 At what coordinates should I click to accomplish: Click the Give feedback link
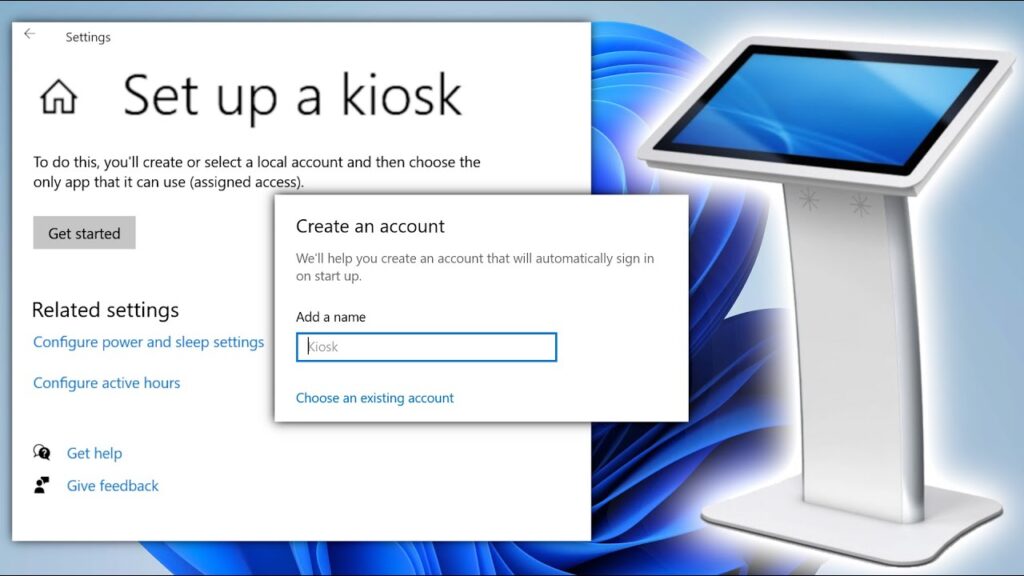point(111,486)
